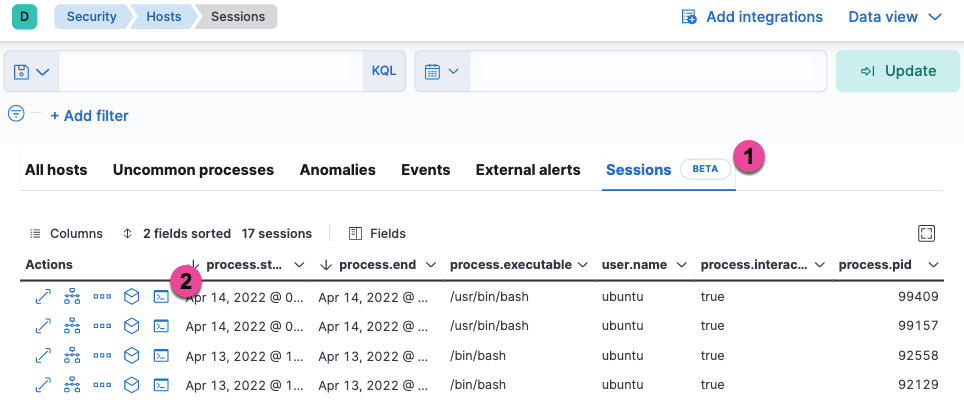Open the saved query dropdown
This screenshot has height=404, width=964.
[32, 72]
